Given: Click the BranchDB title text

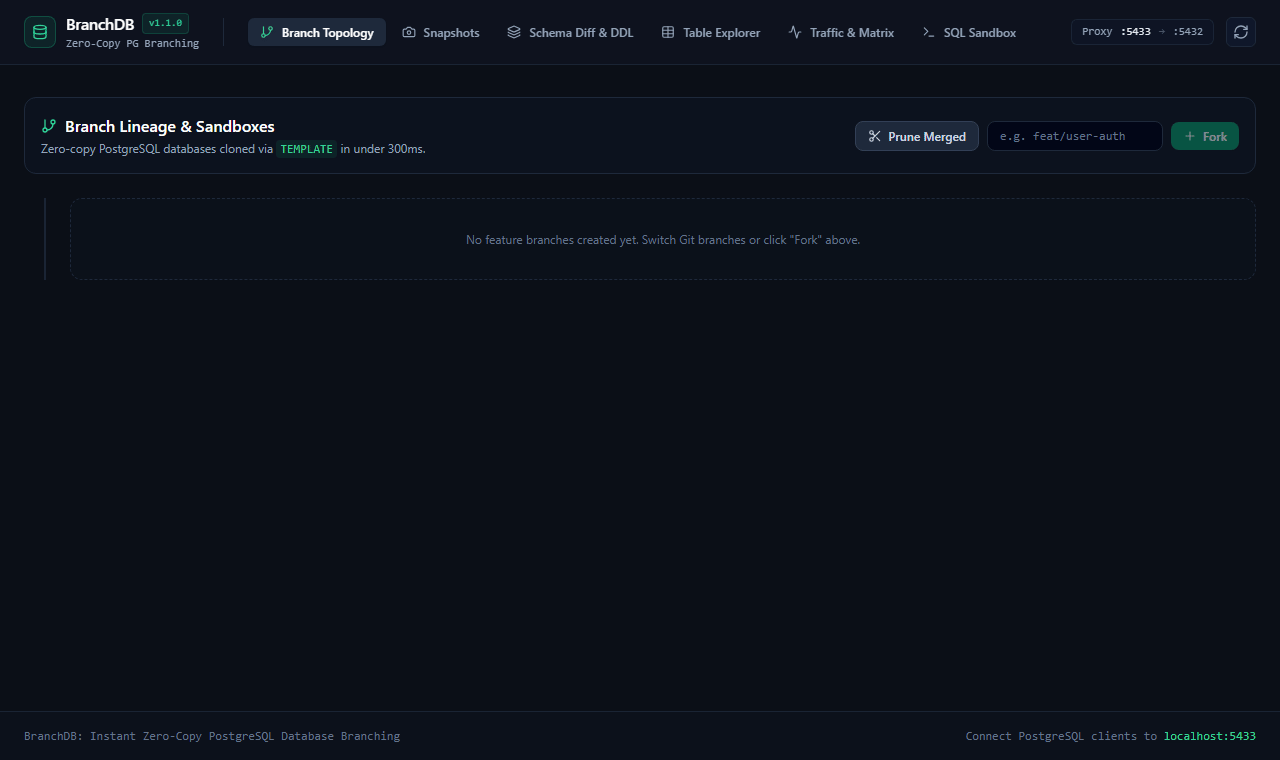Looking at the screenshot, I should [100, 24].
